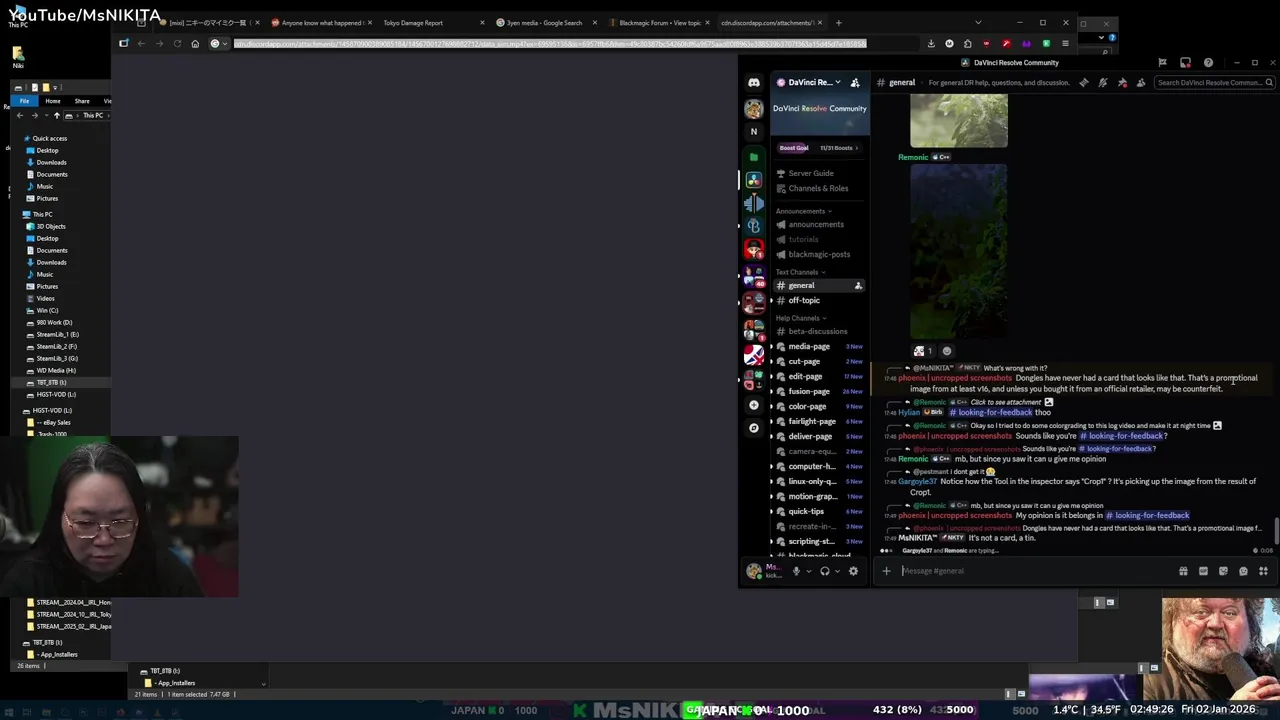
Task: Toggle deafen headphones in Discord user panel
Action: click(x=825, y=571)
